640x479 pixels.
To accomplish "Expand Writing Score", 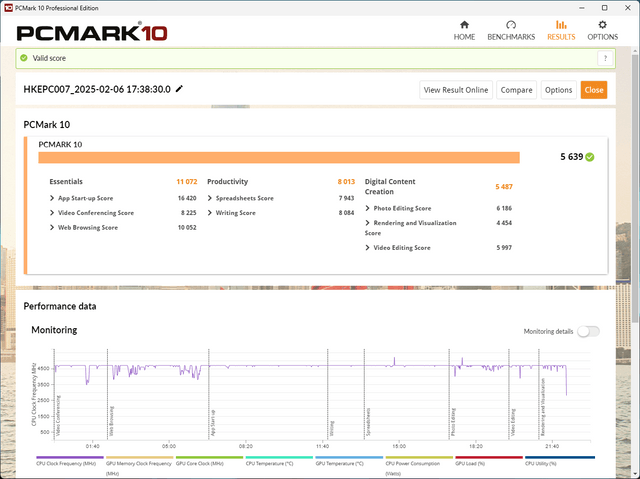I will [x=210, y=213].
